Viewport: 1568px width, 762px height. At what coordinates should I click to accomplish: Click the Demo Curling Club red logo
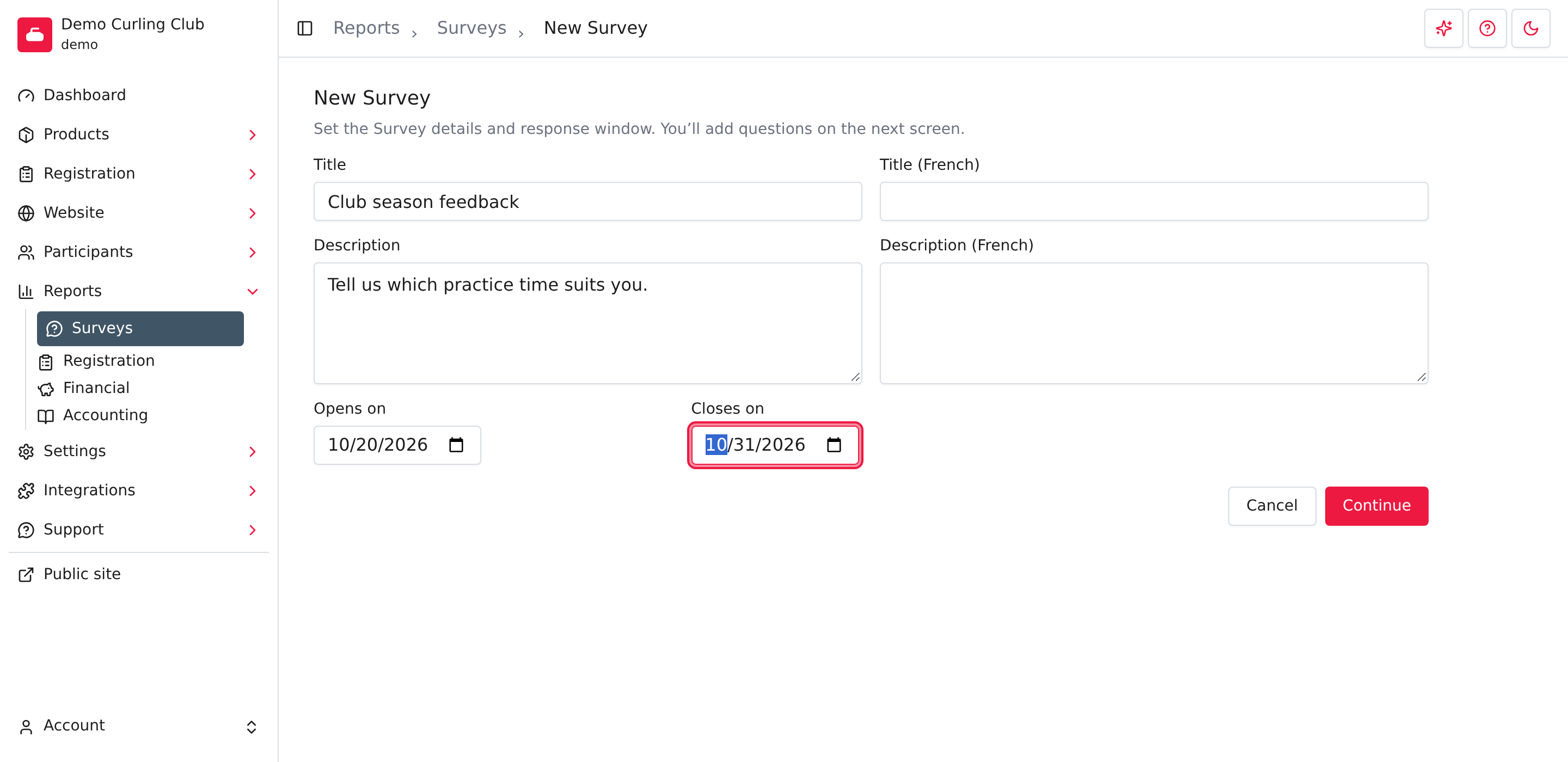click(x=35, y=35)
